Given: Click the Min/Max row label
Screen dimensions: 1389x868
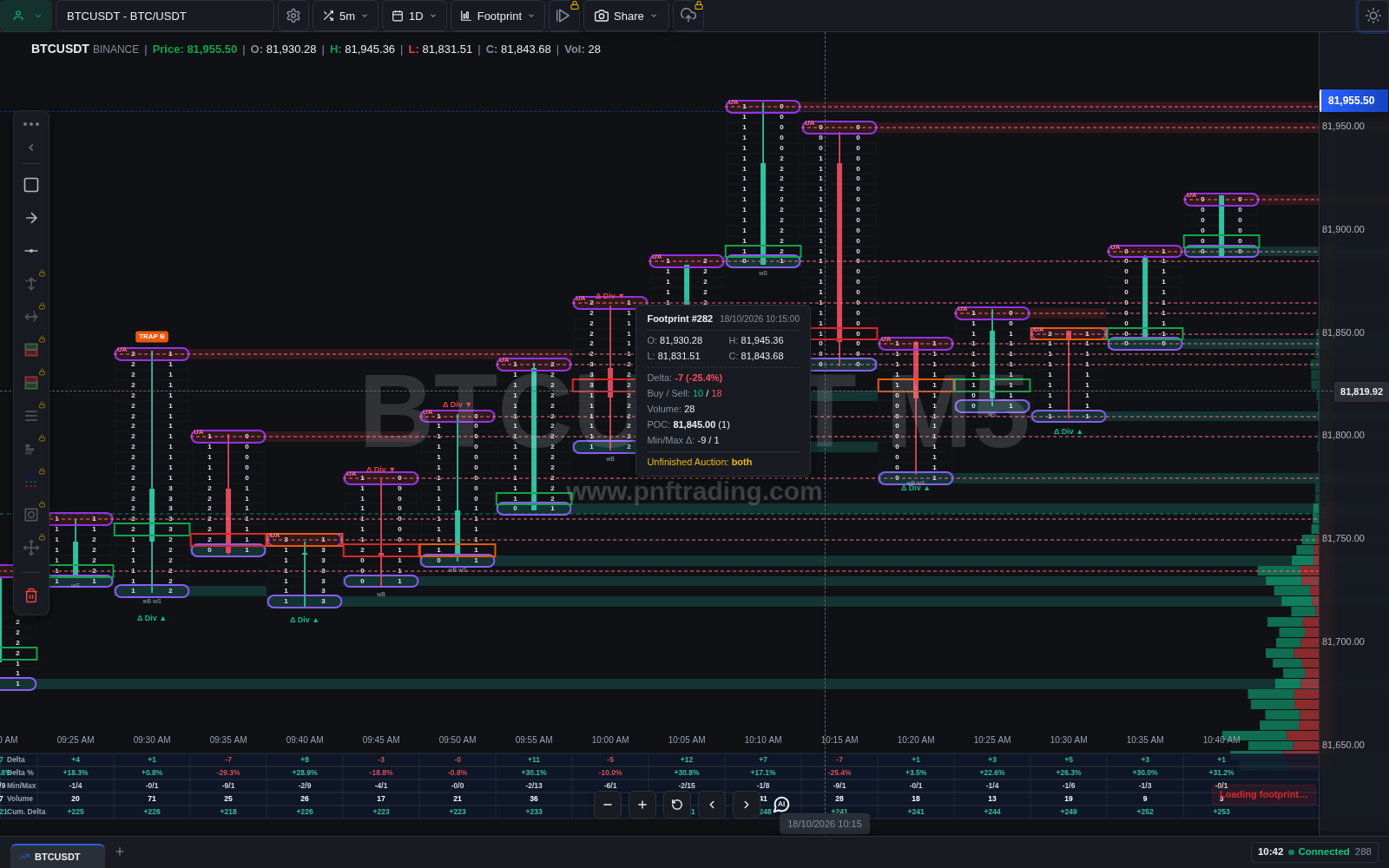Looking at the screenshot, I should pos(21,786).
